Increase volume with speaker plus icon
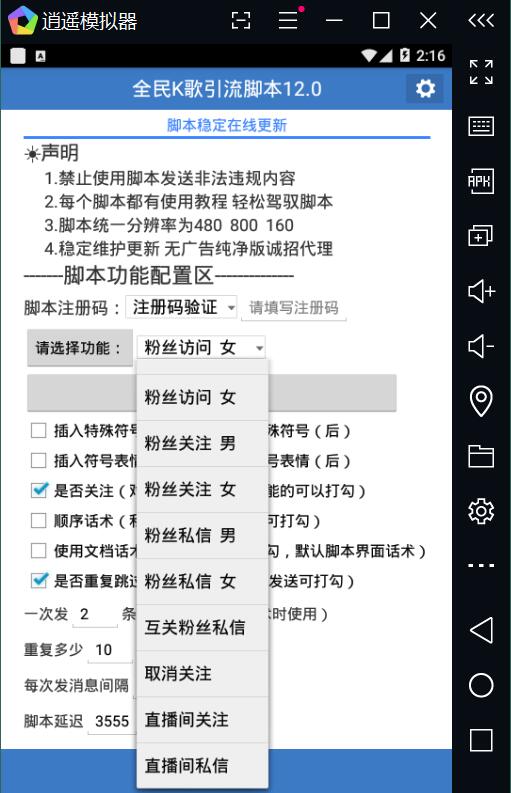 tap(481, 291)
